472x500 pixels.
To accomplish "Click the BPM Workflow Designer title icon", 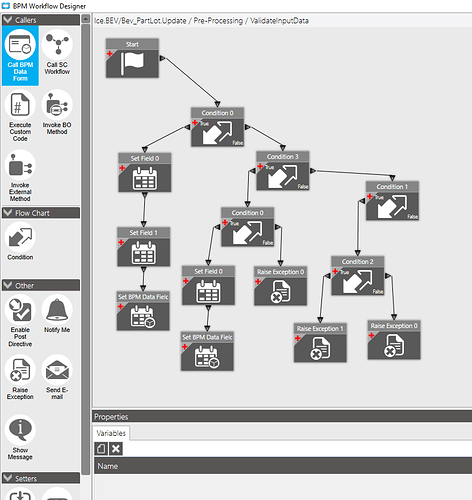I will [6, 6].
